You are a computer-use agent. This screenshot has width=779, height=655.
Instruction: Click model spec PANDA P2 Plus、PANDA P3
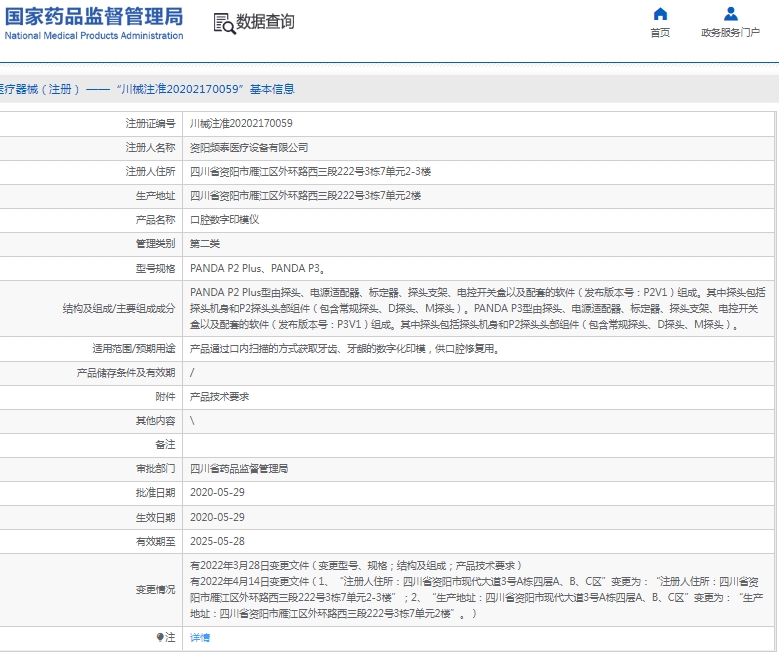(x=257, y=268)
